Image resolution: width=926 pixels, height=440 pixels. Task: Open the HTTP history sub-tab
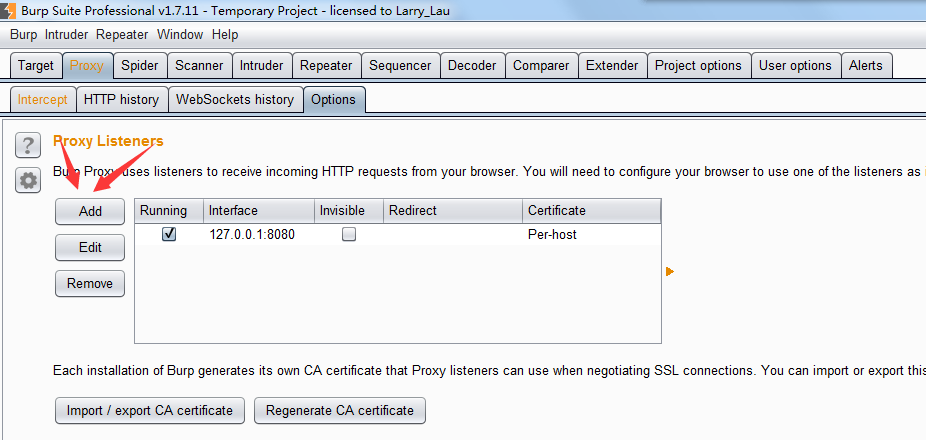coord(121,100)
